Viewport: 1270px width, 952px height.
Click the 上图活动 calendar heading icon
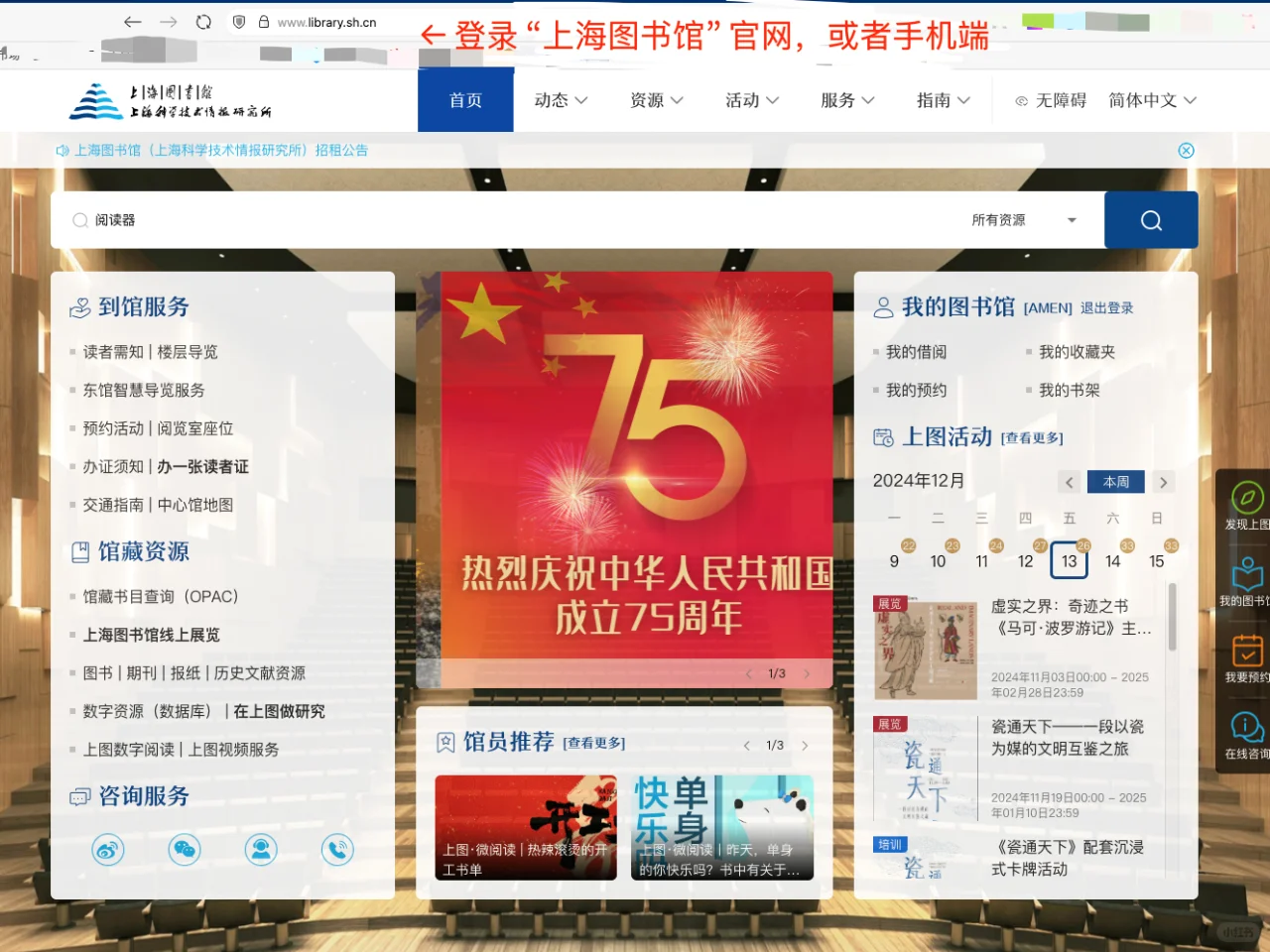tap(883, 437)
